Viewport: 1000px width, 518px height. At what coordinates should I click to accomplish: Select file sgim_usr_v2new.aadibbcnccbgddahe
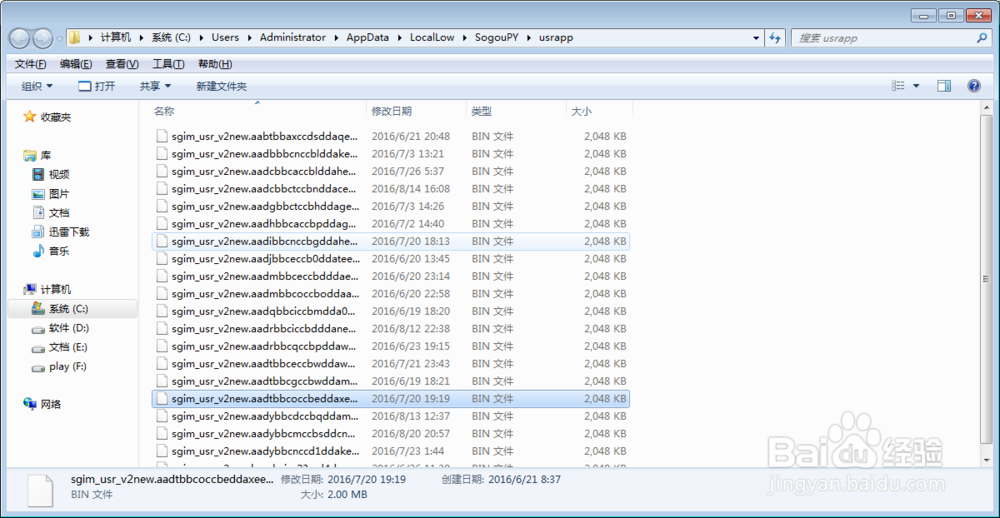[390, 241]
